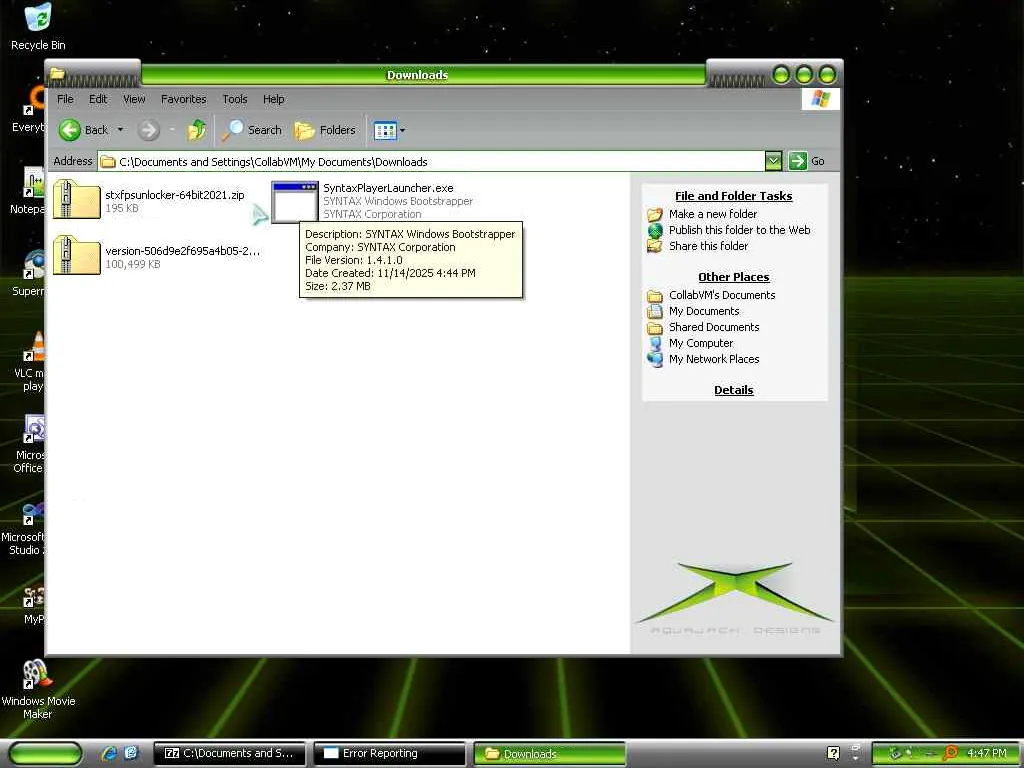
Task: Launch Internet Explorer from quick launch
Action: click(109, 753)
